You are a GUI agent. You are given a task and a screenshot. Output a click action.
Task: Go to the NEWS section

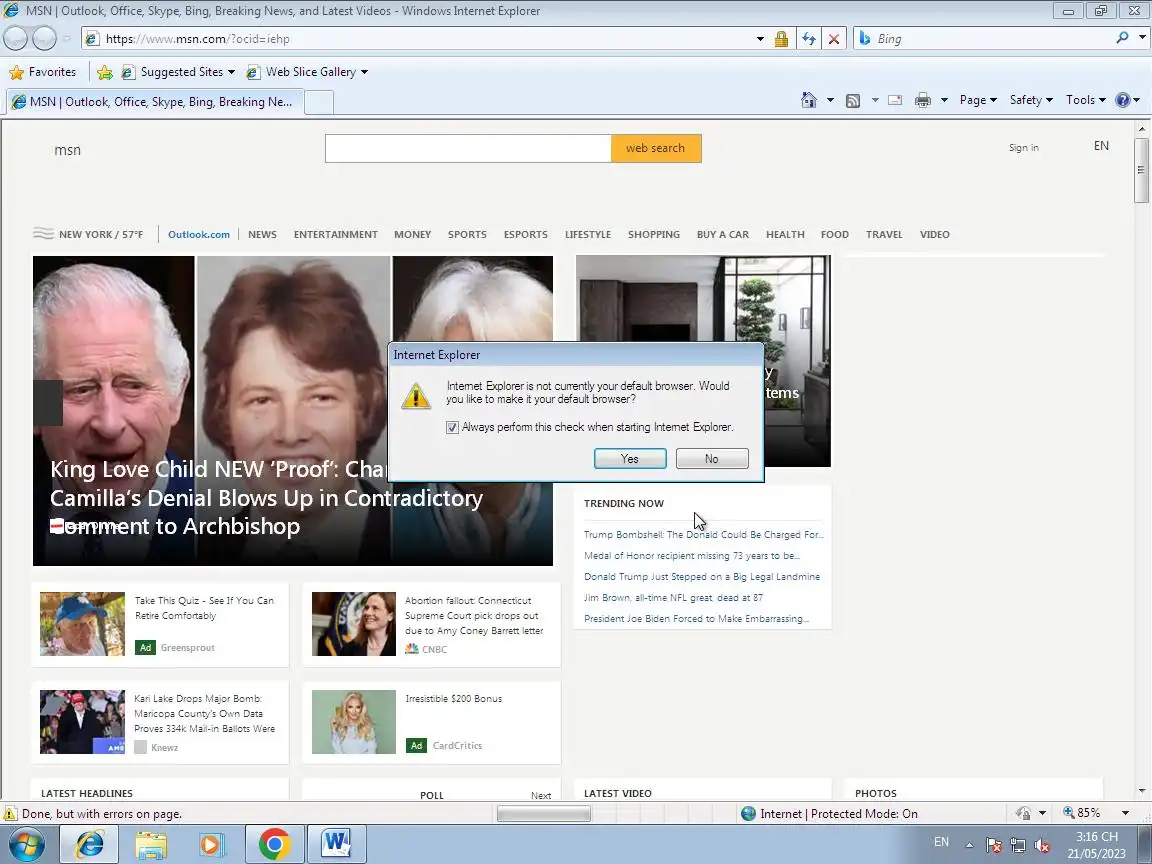262,234
